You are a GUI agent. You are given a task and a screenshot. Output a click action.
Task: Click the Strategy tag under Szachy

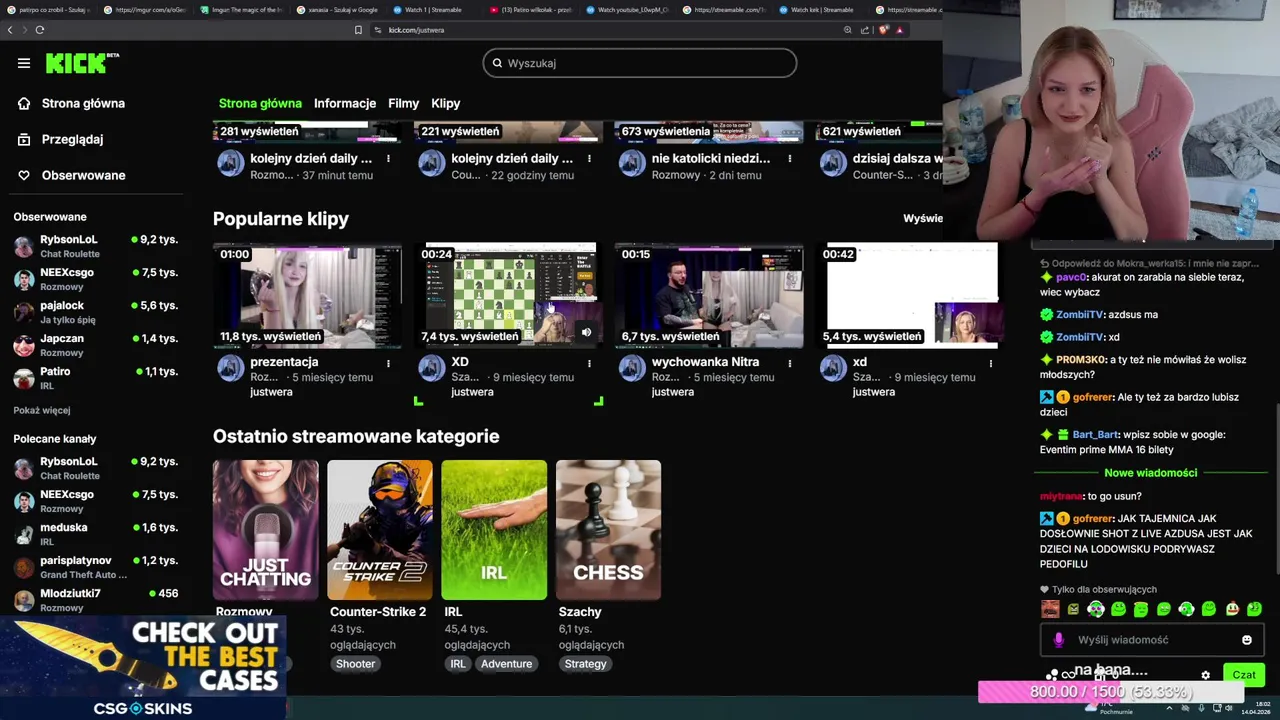pyautogui.click(x=585, y=664)
